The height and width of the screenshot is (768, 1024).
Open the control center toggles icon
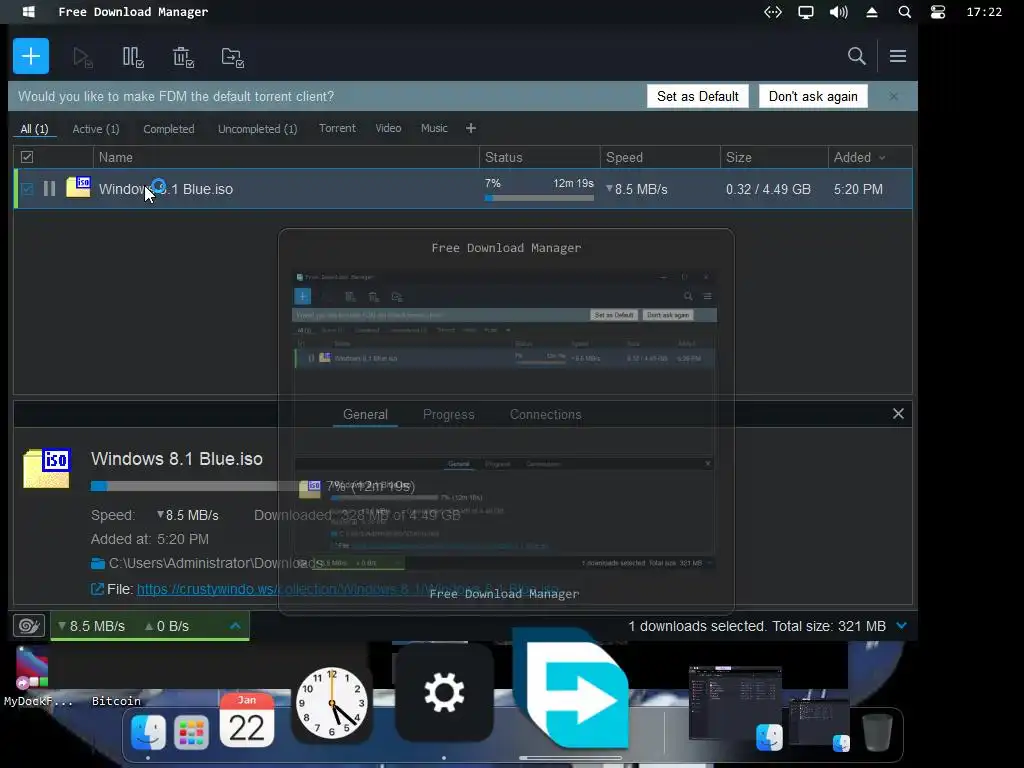938,12
